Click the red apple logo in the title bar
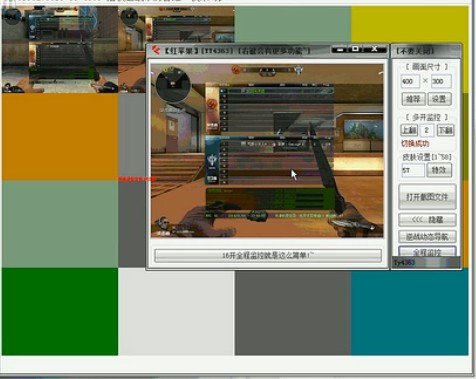Screen dimensions: 476x379 156,50
